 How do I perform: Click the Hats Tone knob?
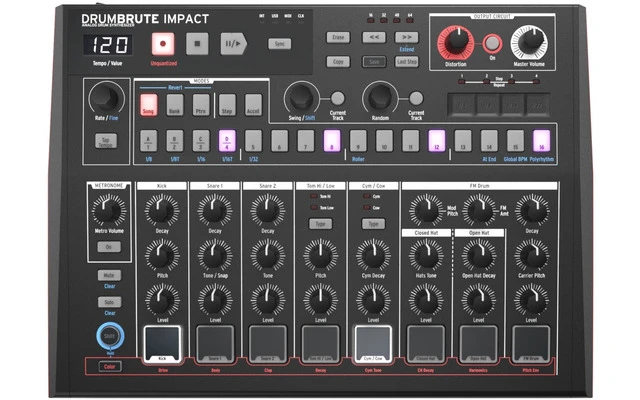(x=426, y=255)
